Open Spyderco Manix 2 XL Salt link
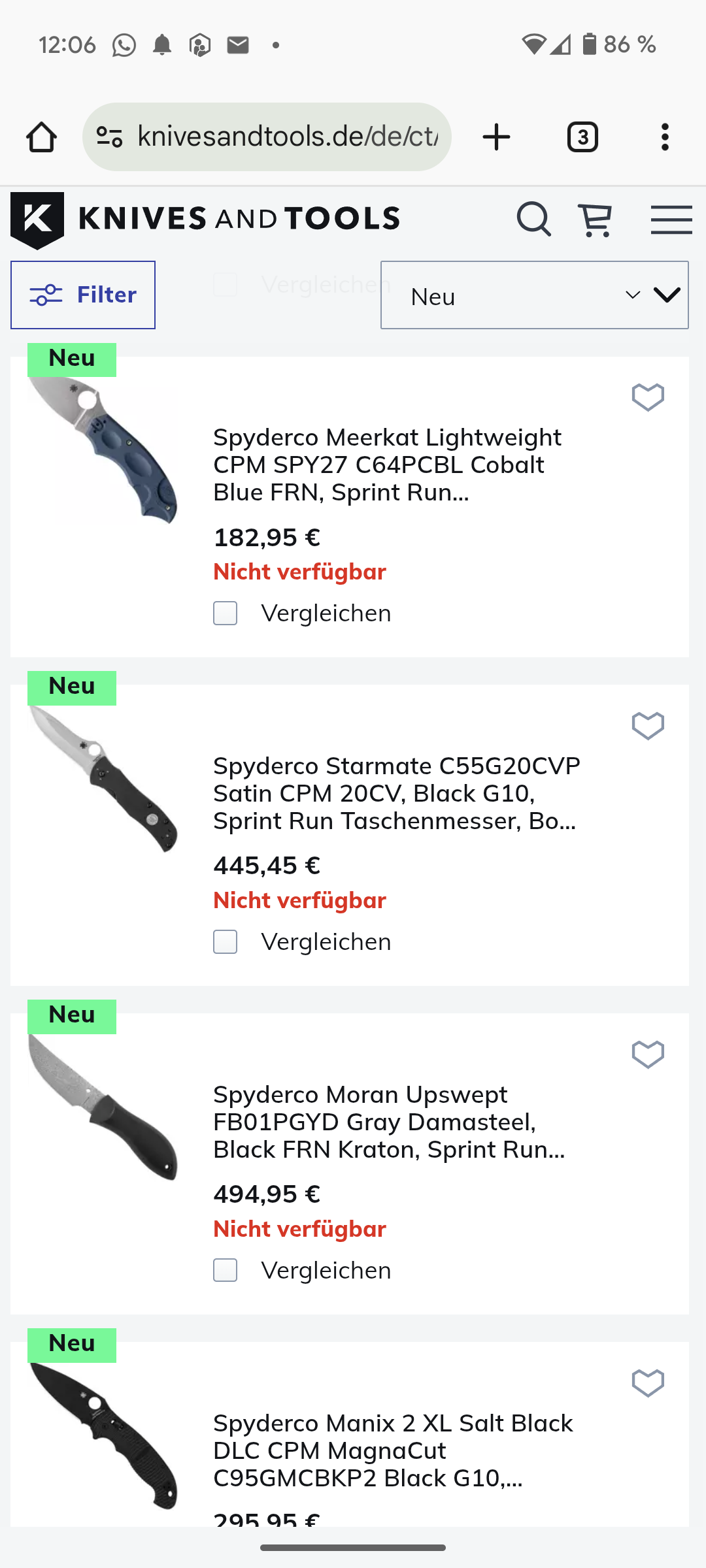The width and height of the screenshot is (706, 1568). coord(393,1450)
